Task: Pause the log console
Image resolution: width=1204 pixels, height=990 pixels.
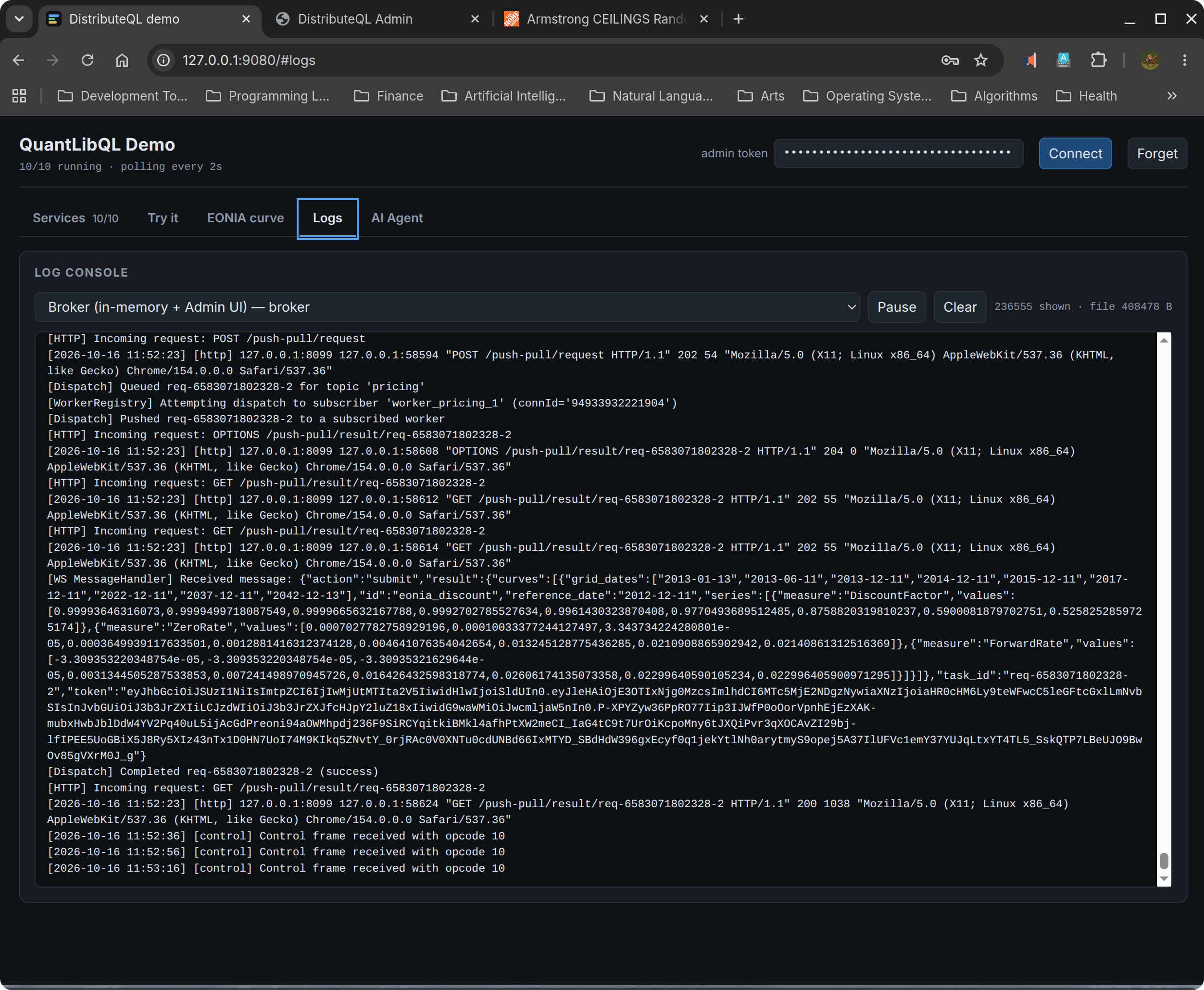Action: point(897,307)
